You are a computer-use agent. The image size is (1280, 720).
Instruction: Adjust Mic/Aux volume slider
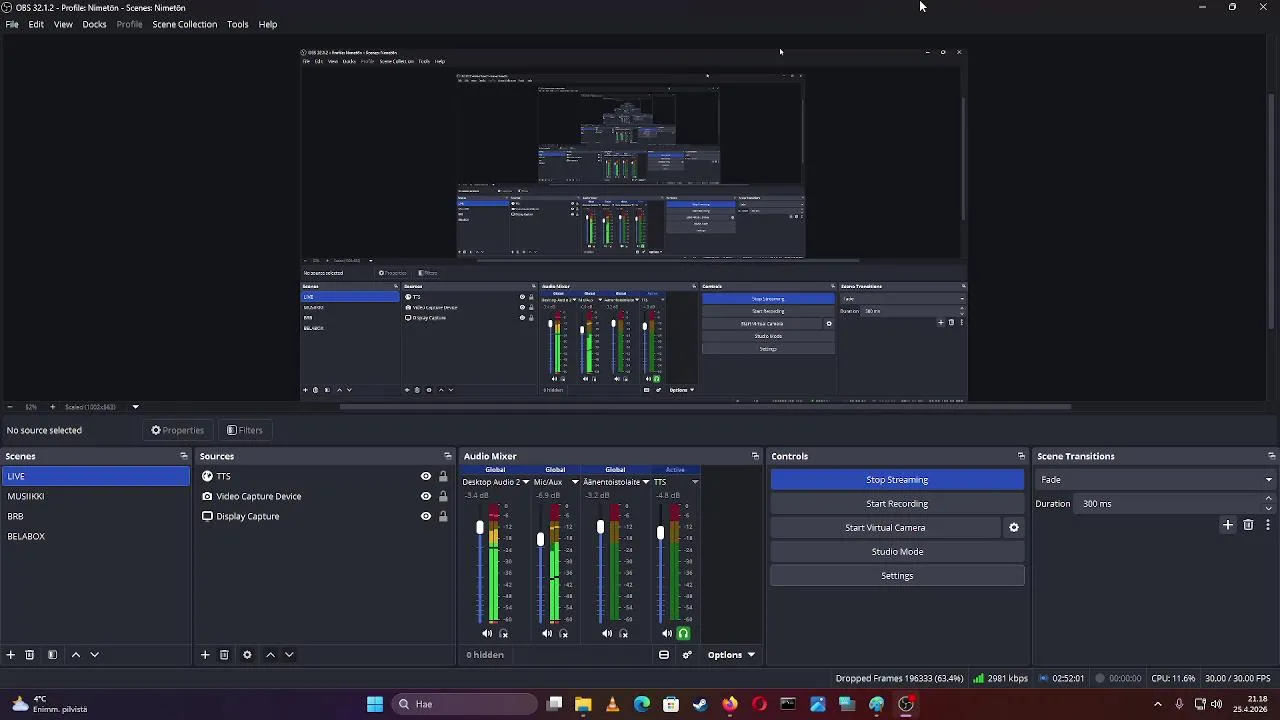click(540, 539)
